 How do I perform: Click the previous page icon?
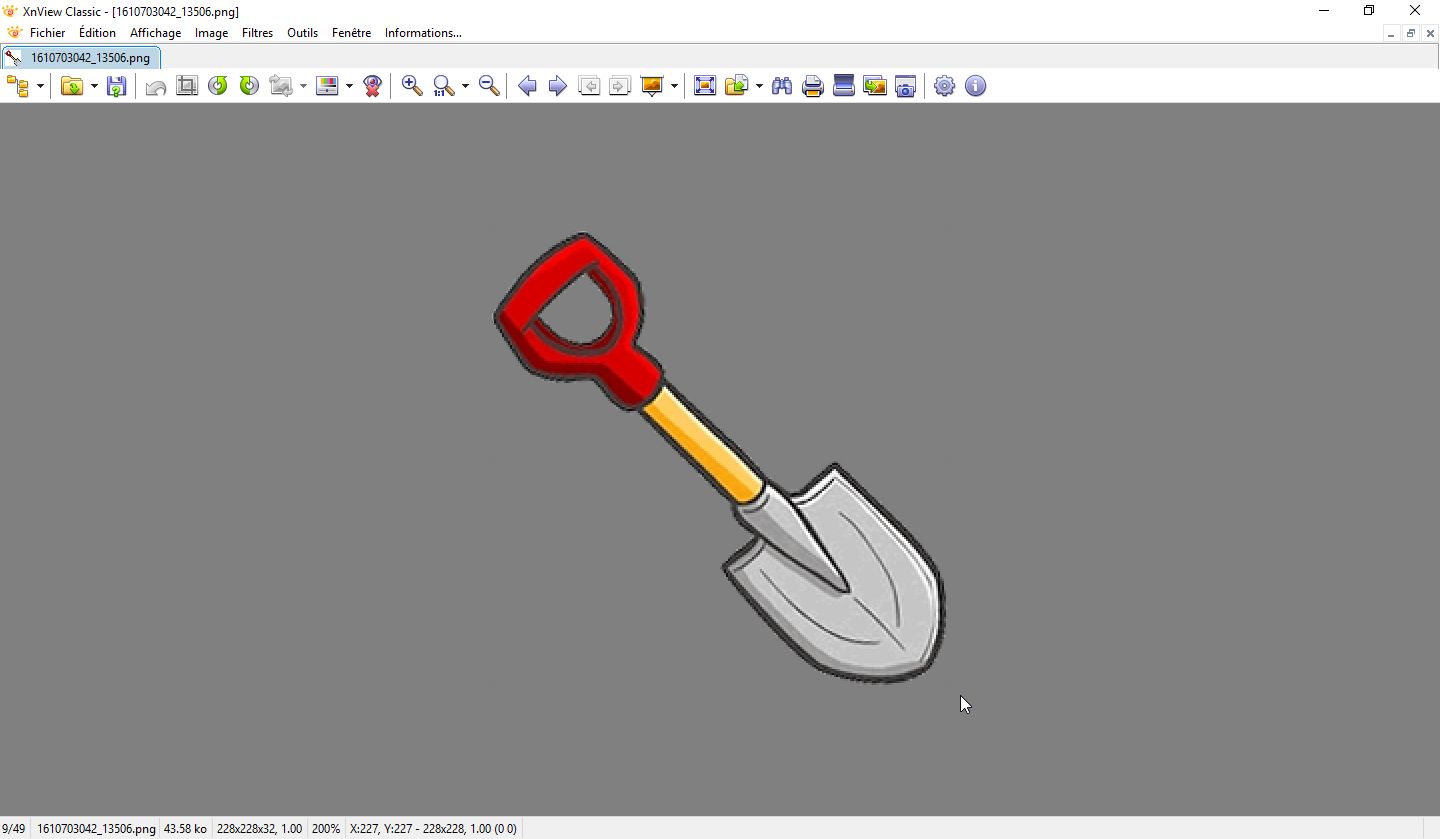[589, 86]
